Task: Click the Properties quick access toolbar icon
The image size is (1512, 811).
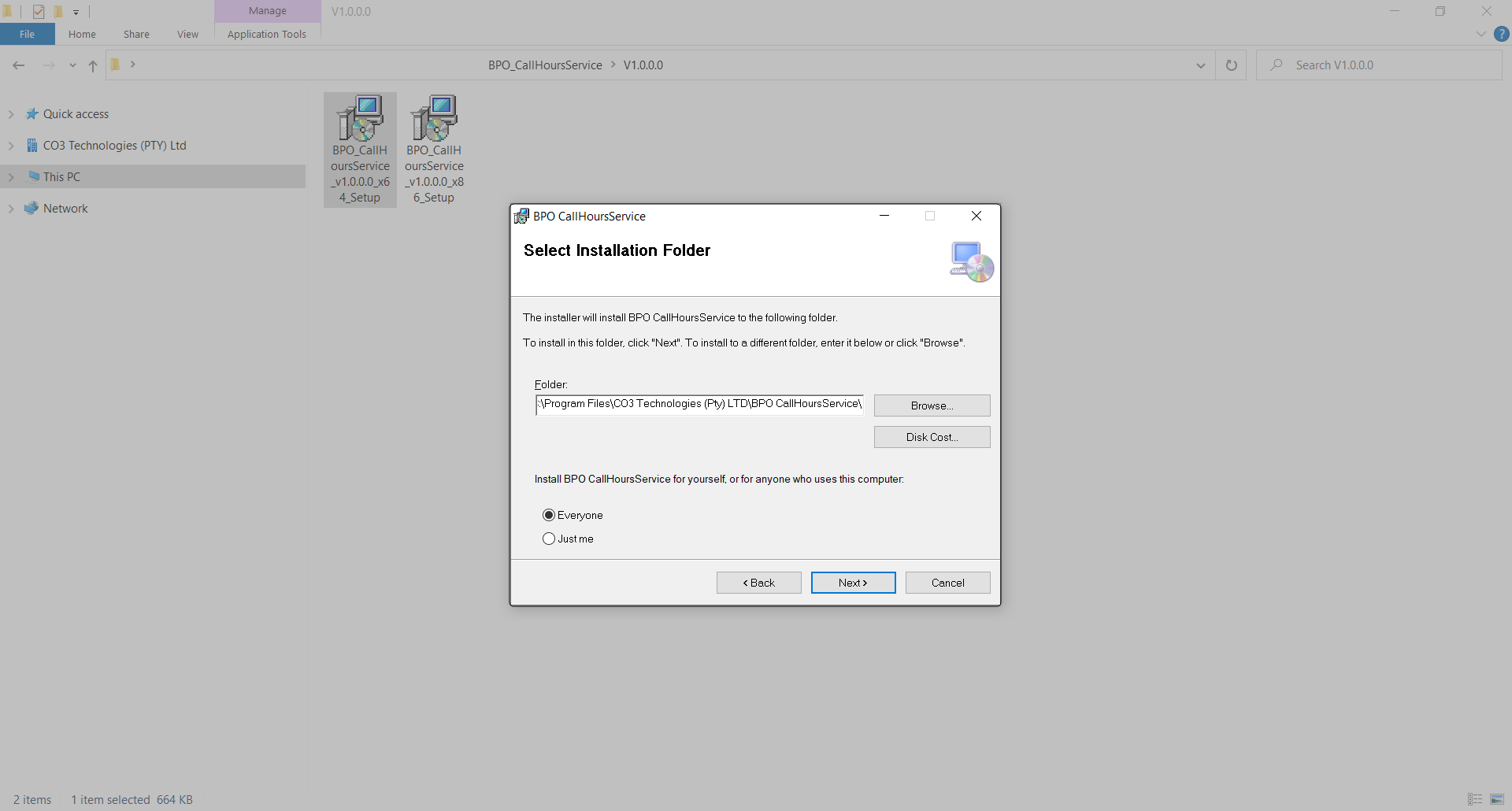Action: tap(39, 12)
